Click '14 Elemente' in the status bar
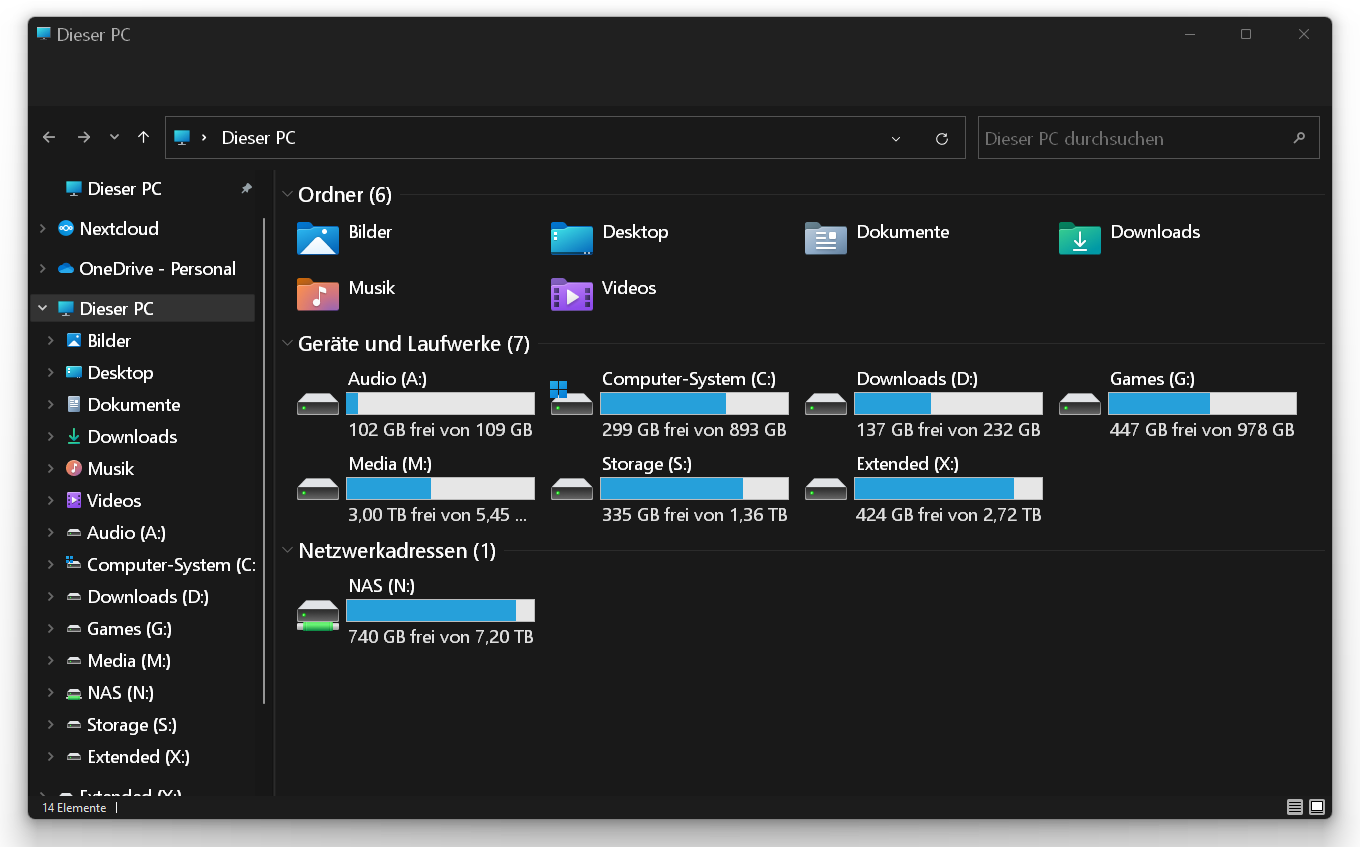 (74, 808)
